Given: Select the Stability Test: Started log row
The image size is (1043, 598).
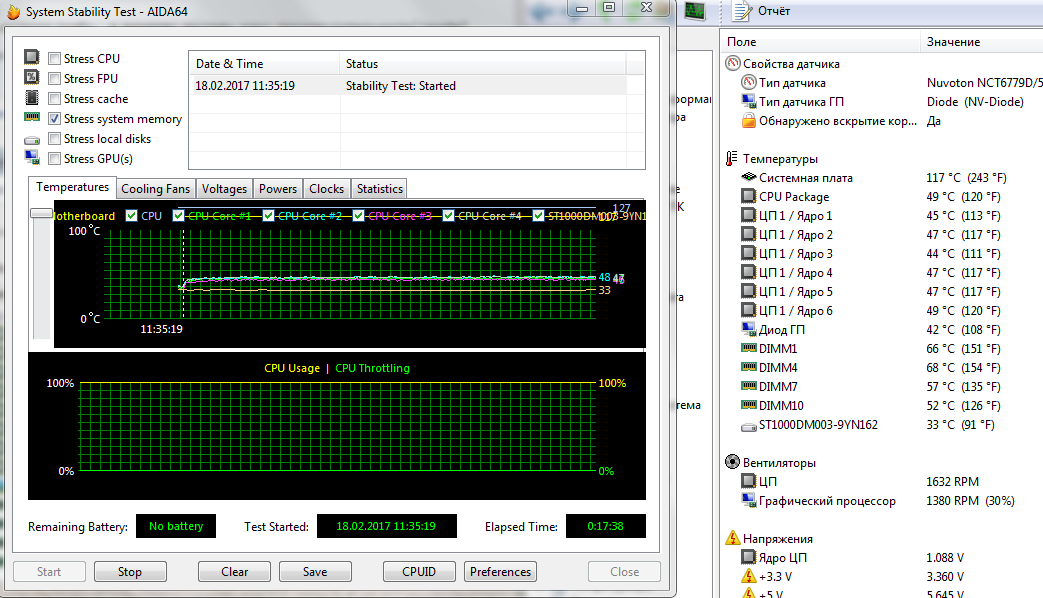Looking at the screenshot, I should (x=407, y=86).
